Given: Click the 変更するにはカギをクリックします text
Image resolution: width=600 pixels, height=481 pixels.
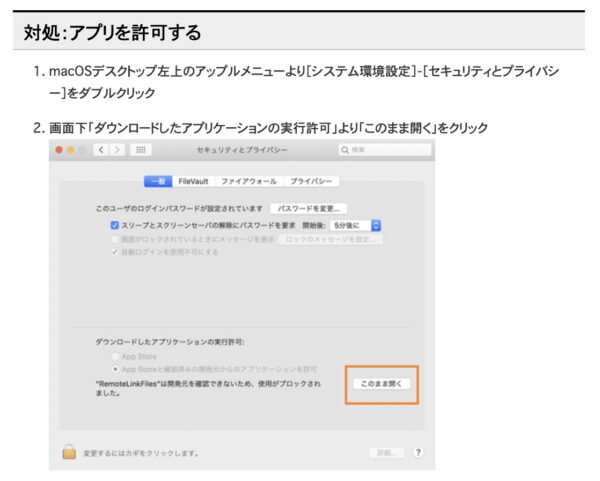Looking at the screenshot, I should (141, 453).
